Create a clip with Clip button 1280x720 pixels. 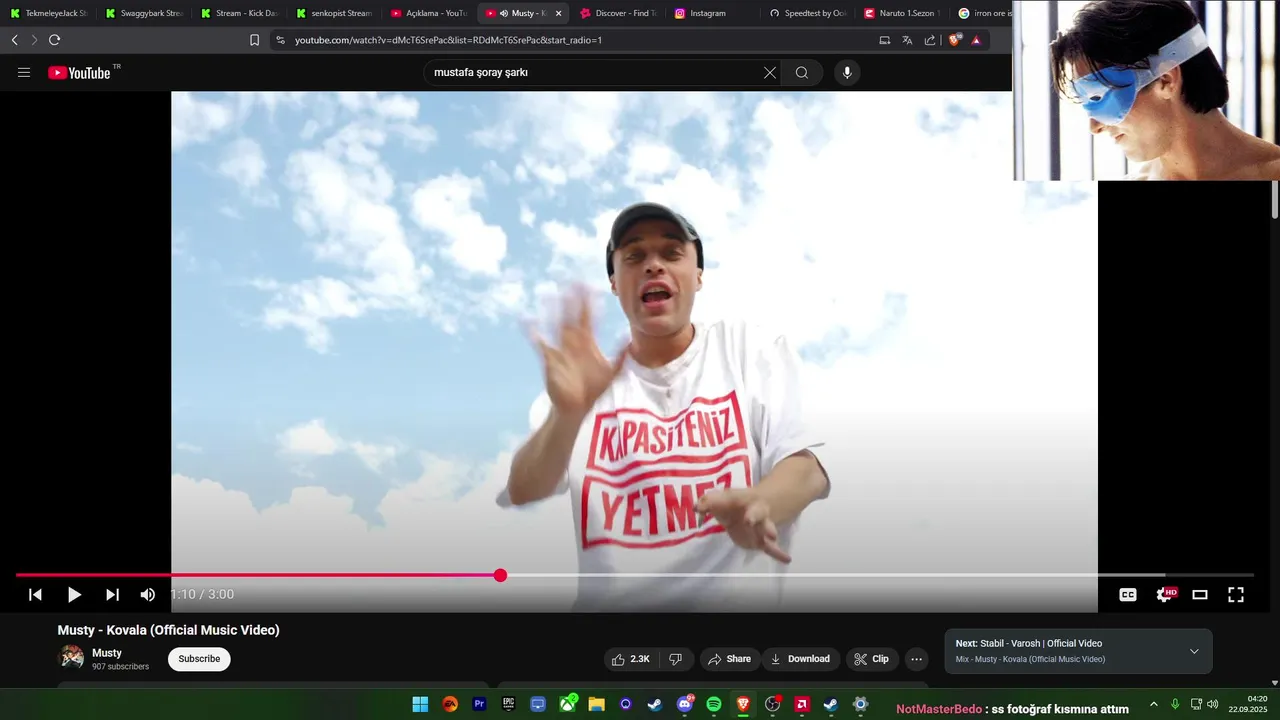click(872, 659)
